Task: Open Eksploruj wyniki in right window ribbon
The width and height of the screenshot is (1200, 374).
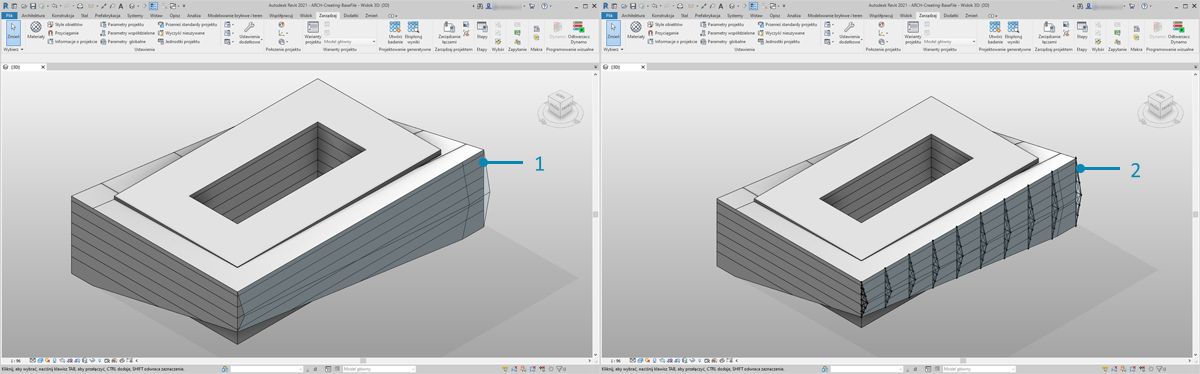Action: (x=1013, y=33)
